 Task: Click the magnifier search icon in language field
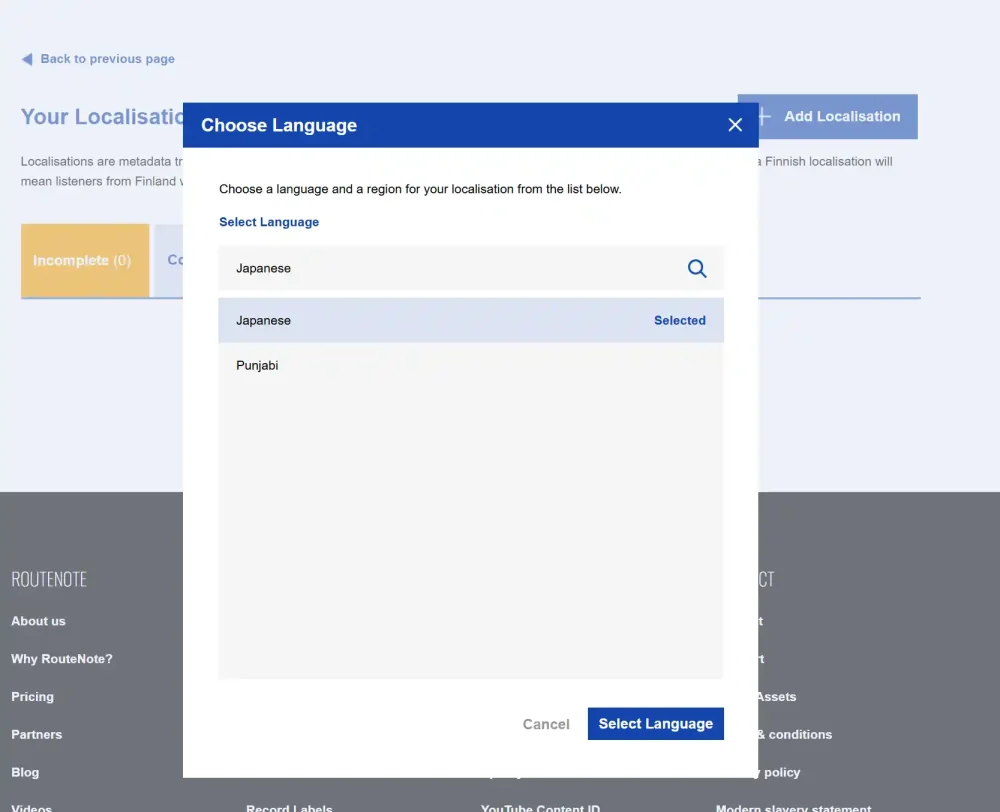(697, 269)
